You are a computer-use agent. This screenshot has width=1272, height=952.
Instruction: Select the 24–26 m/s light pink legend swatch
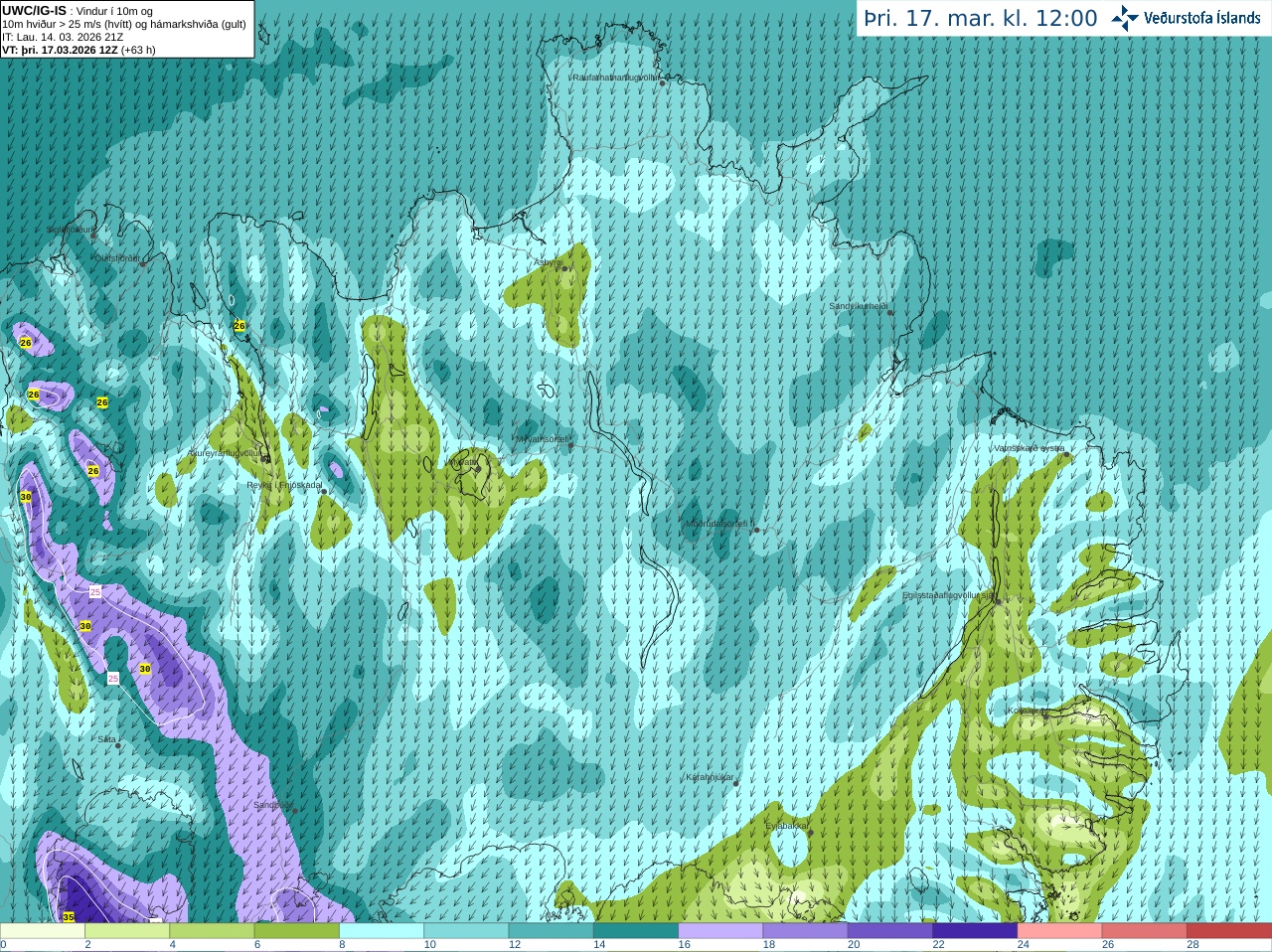click(x=1059, y=931)
